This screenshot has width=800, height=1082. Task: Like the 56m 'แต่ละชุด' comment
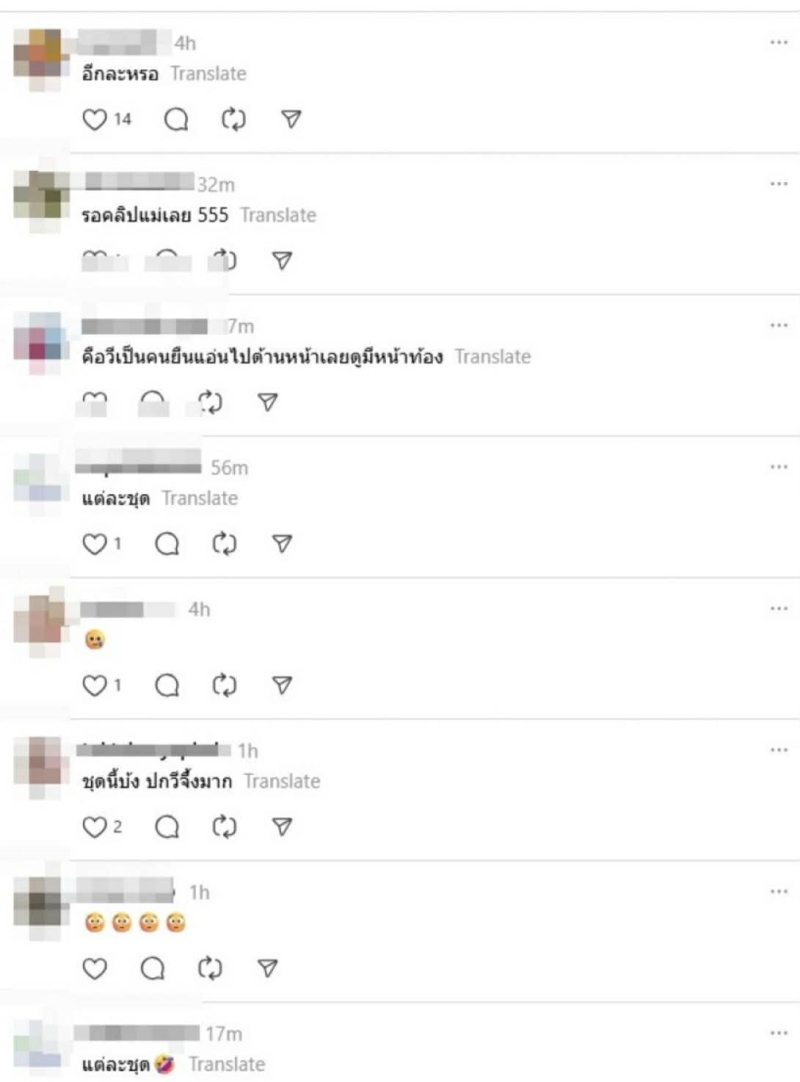pyautogui.click(x=95, y=544)
